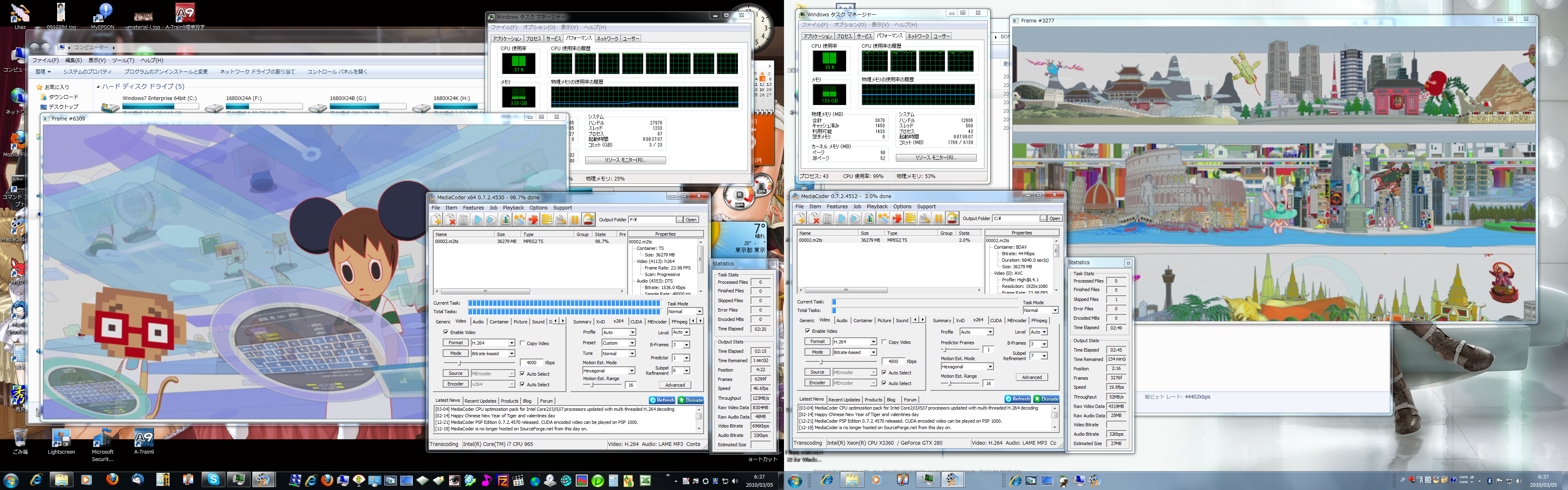The height and width of the screenshot is (490, 1568).
Task: Click Pause icon in MediaCoder x64 toolbar
Action: [x=575, y=220]
